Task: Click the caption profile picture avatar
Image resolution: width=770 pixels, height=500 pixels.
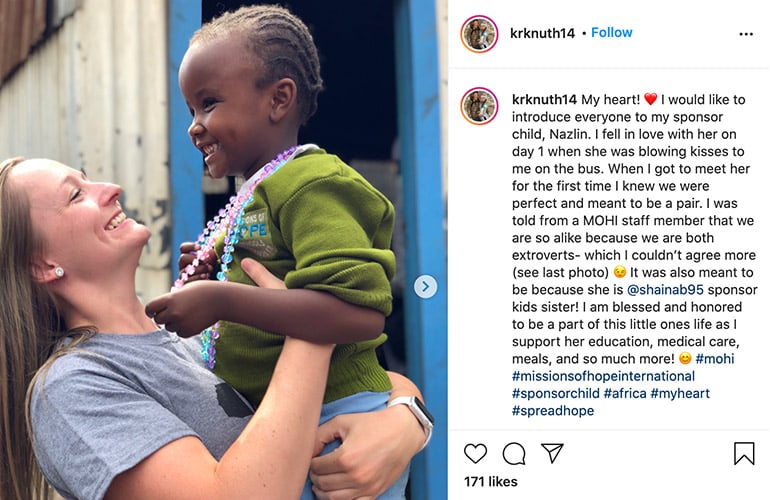Action: pos(479,106)
